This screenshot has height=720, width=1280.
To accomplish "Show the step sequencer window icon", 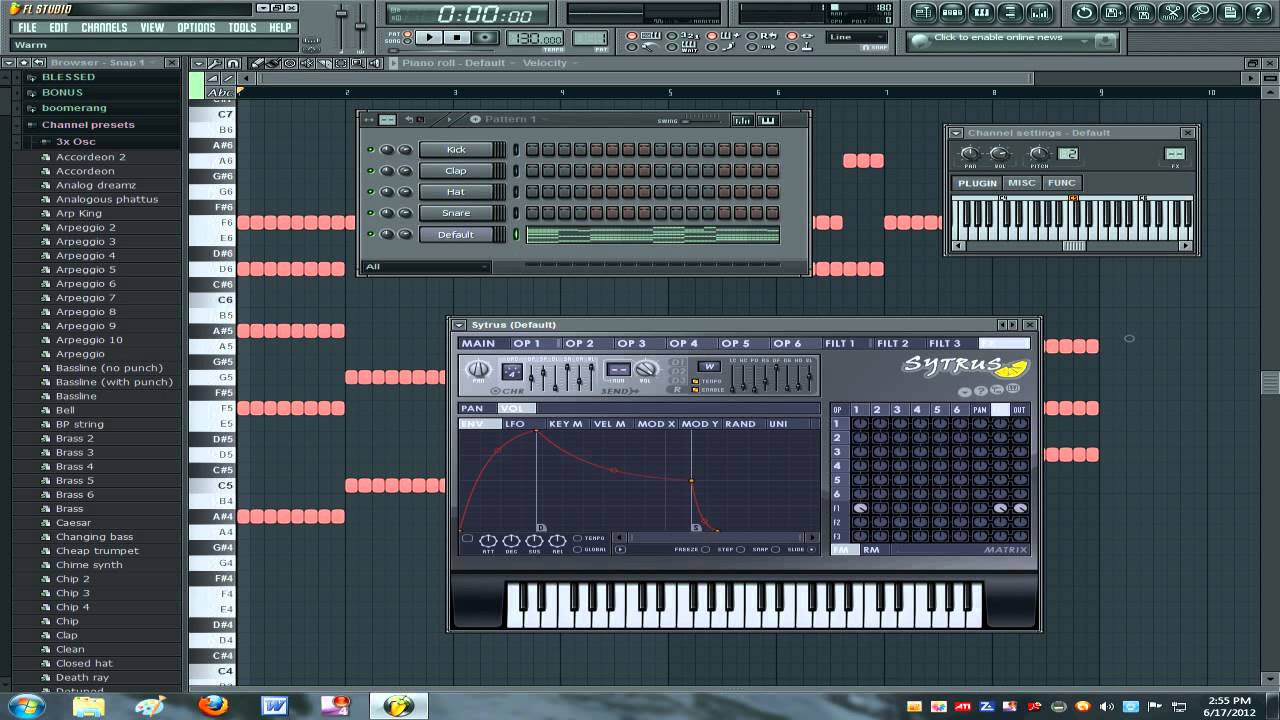I will pos(953,13).
